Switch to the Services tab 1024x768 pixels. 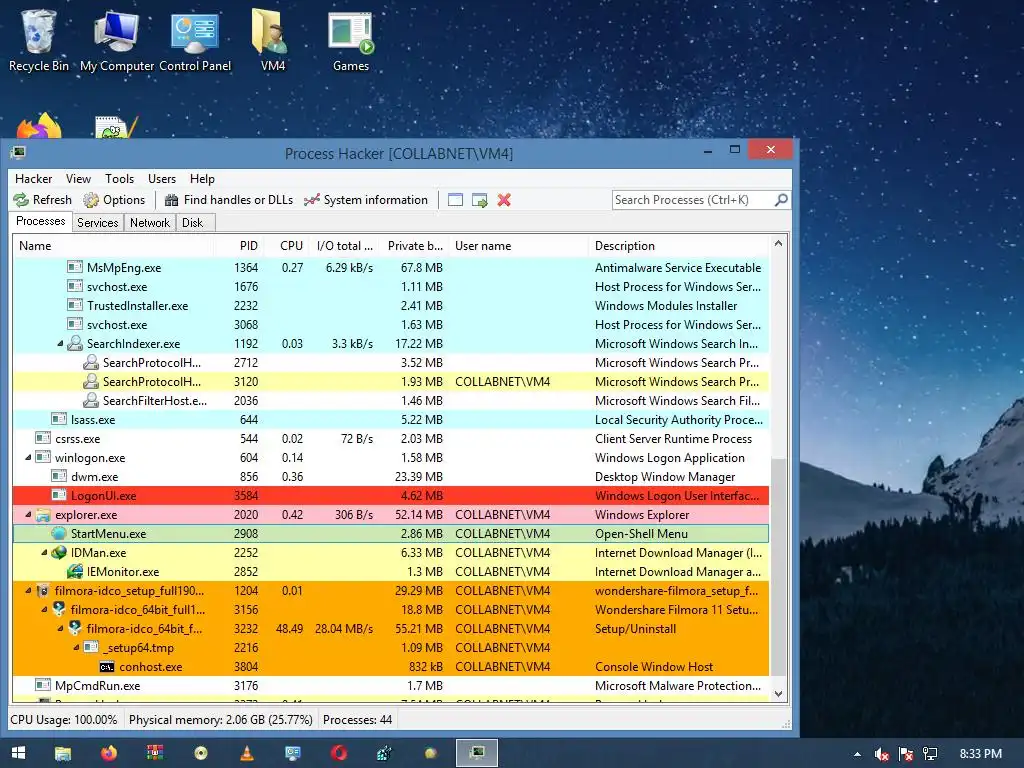click(98, 223)
